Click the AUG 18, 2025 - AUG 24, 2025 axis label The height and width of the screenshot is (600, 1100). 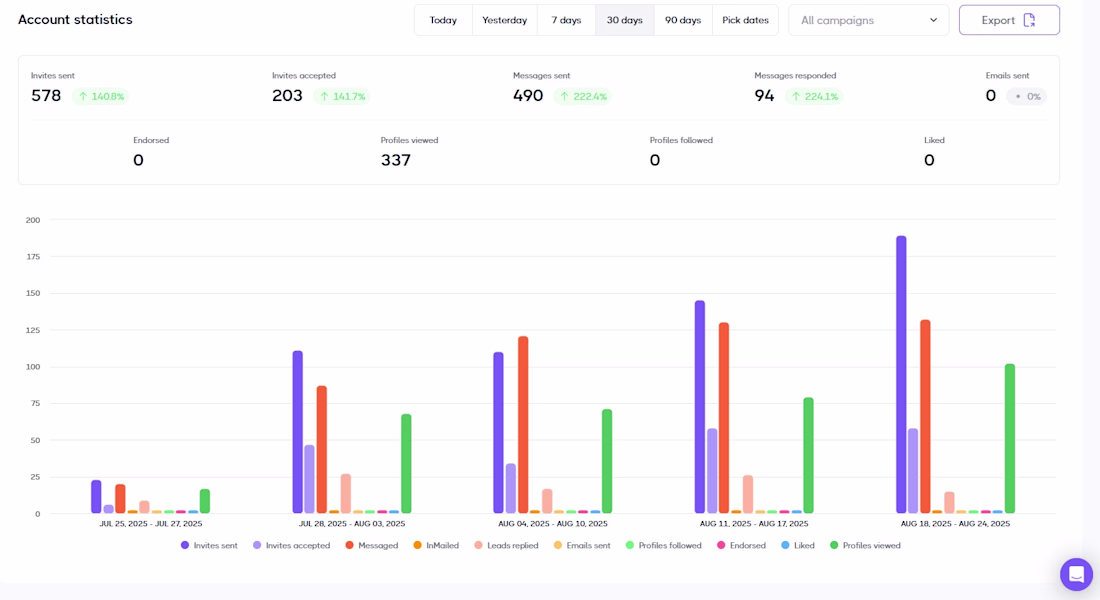tap(955, 524)
